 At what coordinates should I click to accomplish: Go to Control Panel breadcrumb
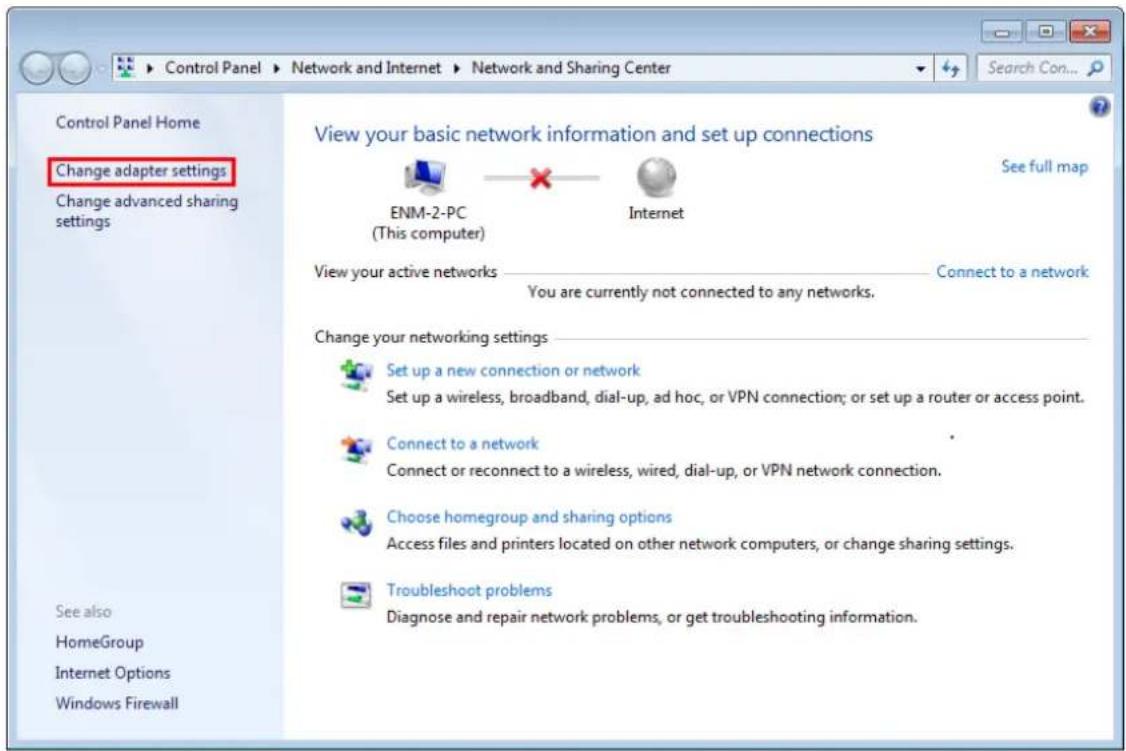click(213, 67)
